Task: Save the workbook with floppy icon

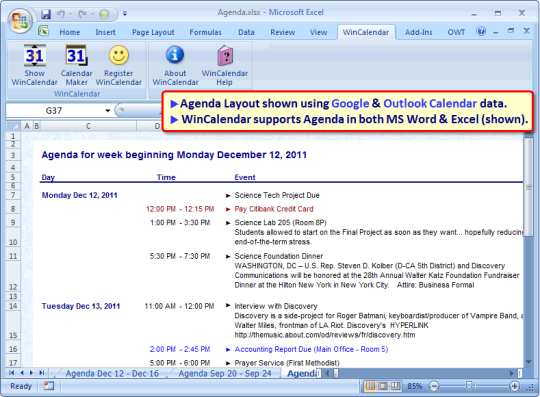Action: click(x=45, y=14)
